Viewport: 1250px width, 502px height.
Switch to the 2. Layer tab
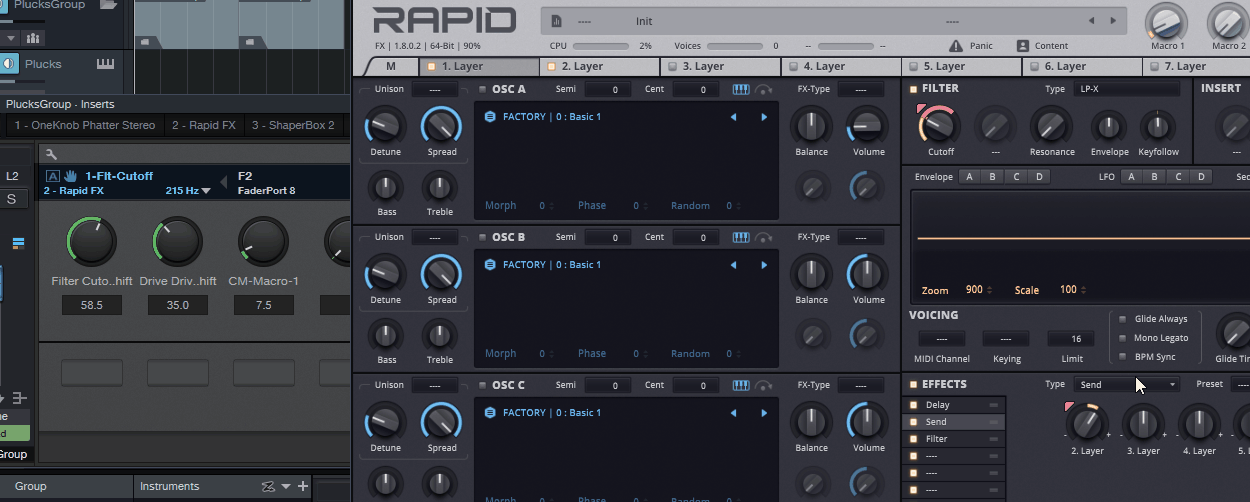[601, 66]
